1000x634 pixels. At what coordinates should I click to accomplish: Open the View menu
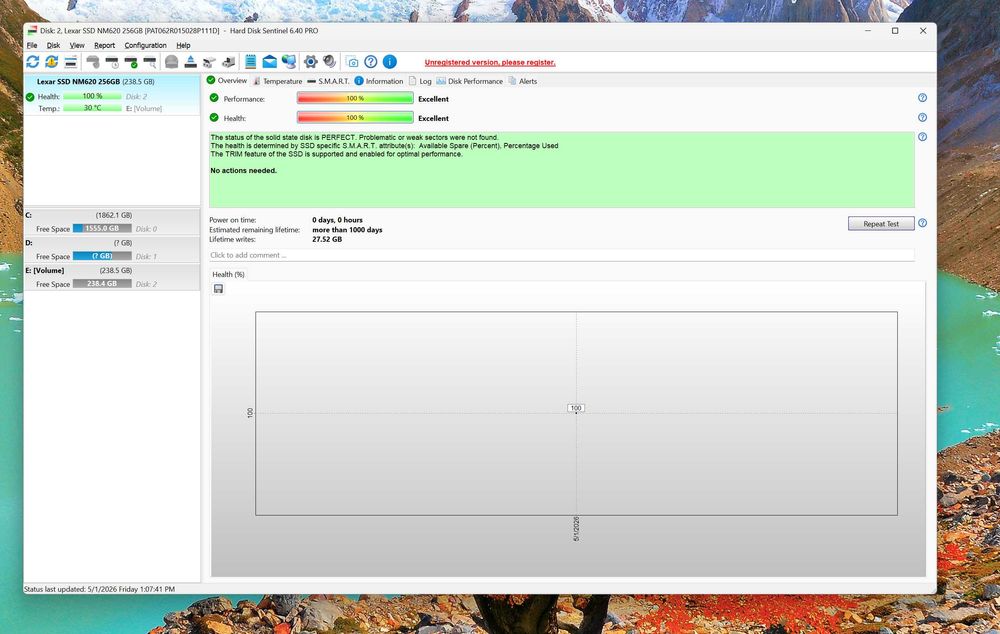click(x=77, y=45)
